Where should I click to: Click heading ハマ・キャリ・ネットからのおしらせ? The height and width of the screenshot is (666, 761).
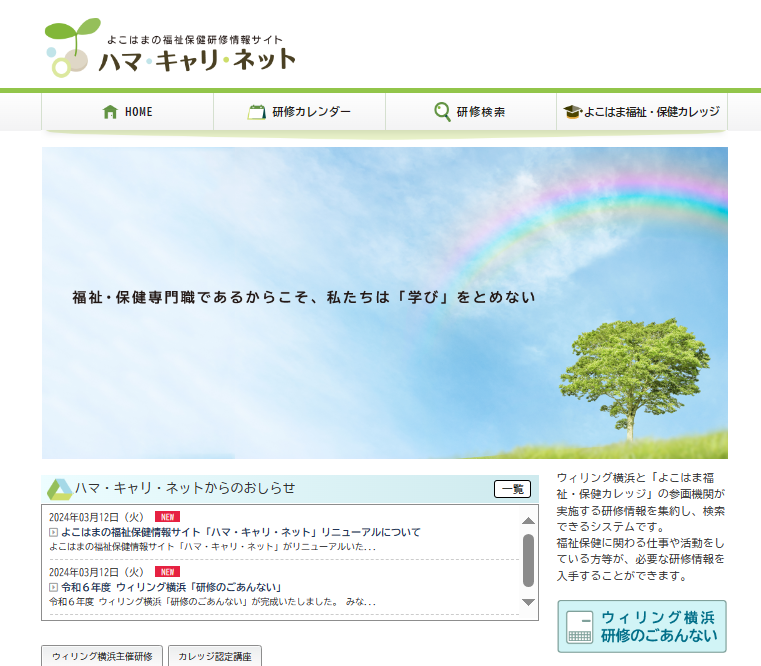coord(185,488)
